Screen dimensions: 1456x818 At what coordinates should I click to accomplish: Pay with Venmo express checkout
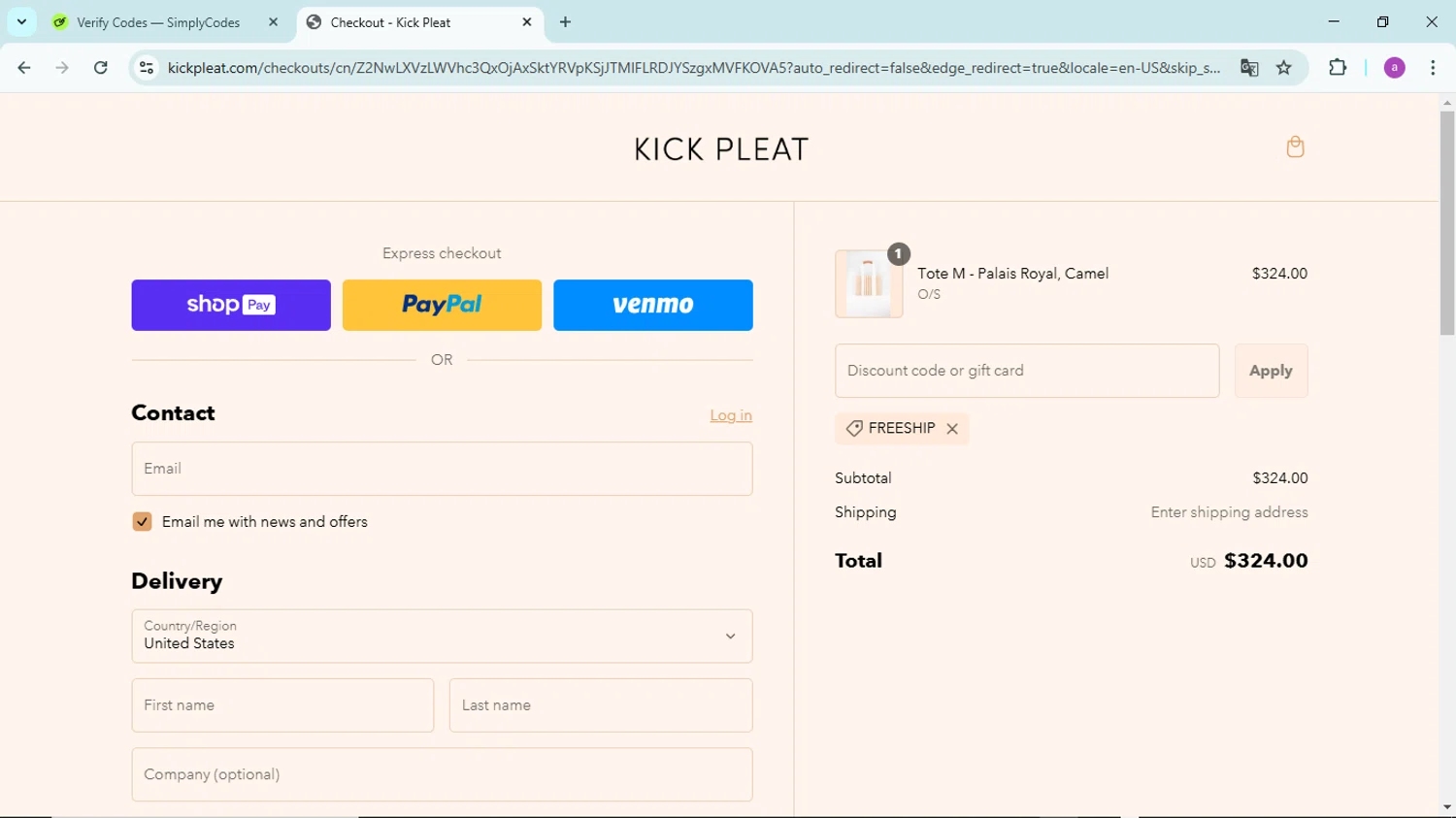coord(653,306)
